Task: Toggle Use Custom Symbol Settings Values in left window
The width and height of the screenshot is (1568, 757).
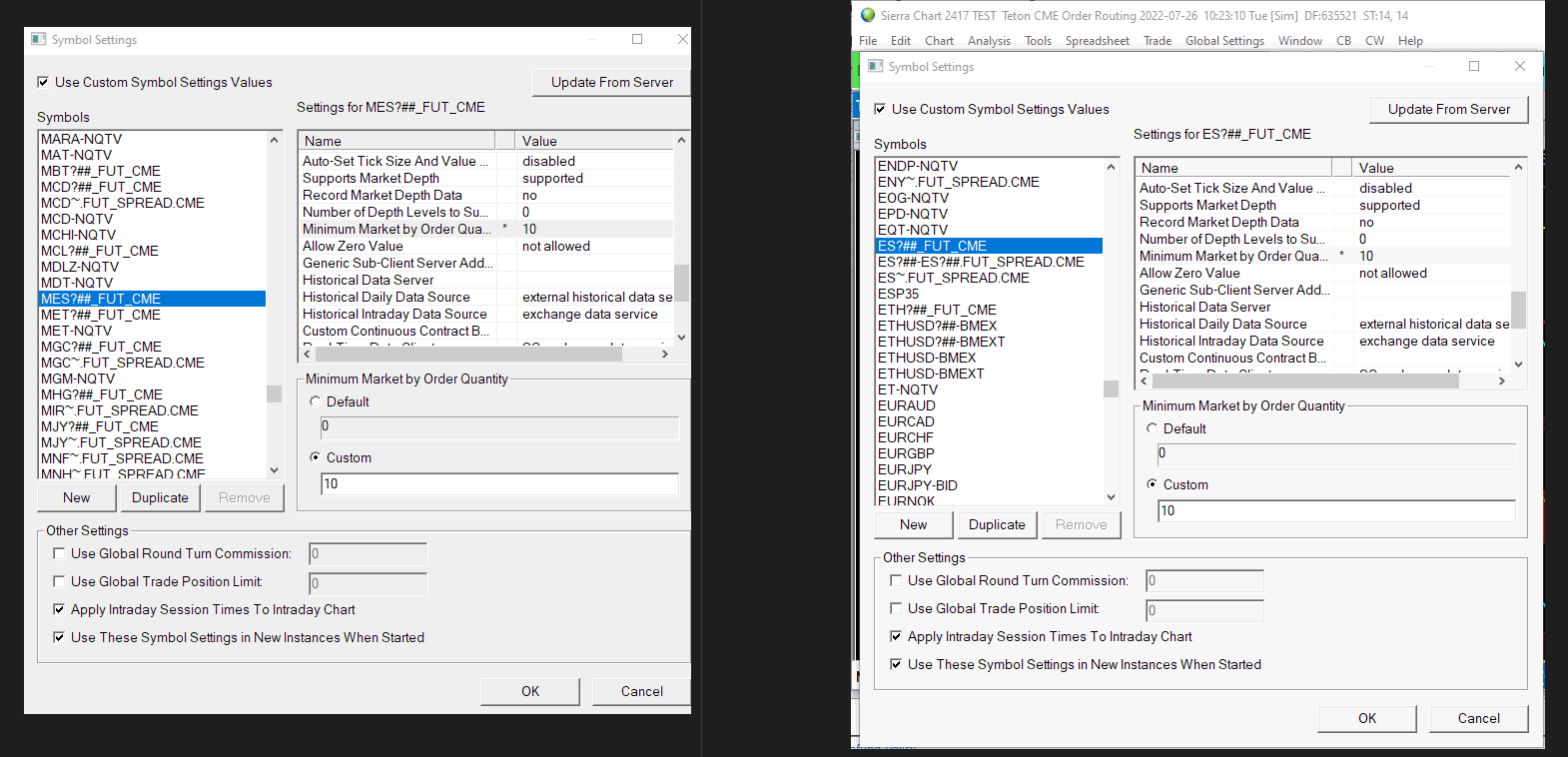Action: coord(43,82)
